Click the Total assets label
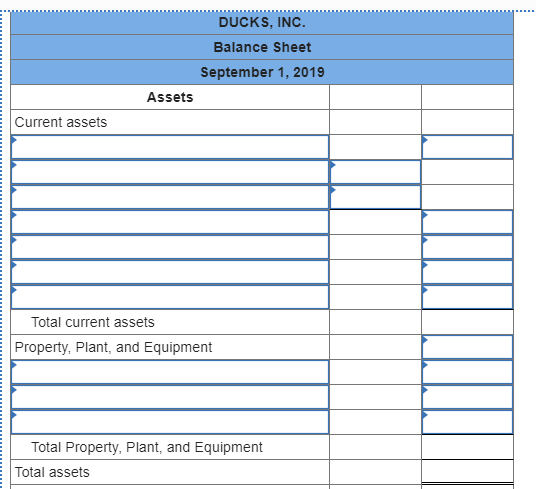536x489 pixels. coord(52,472)
